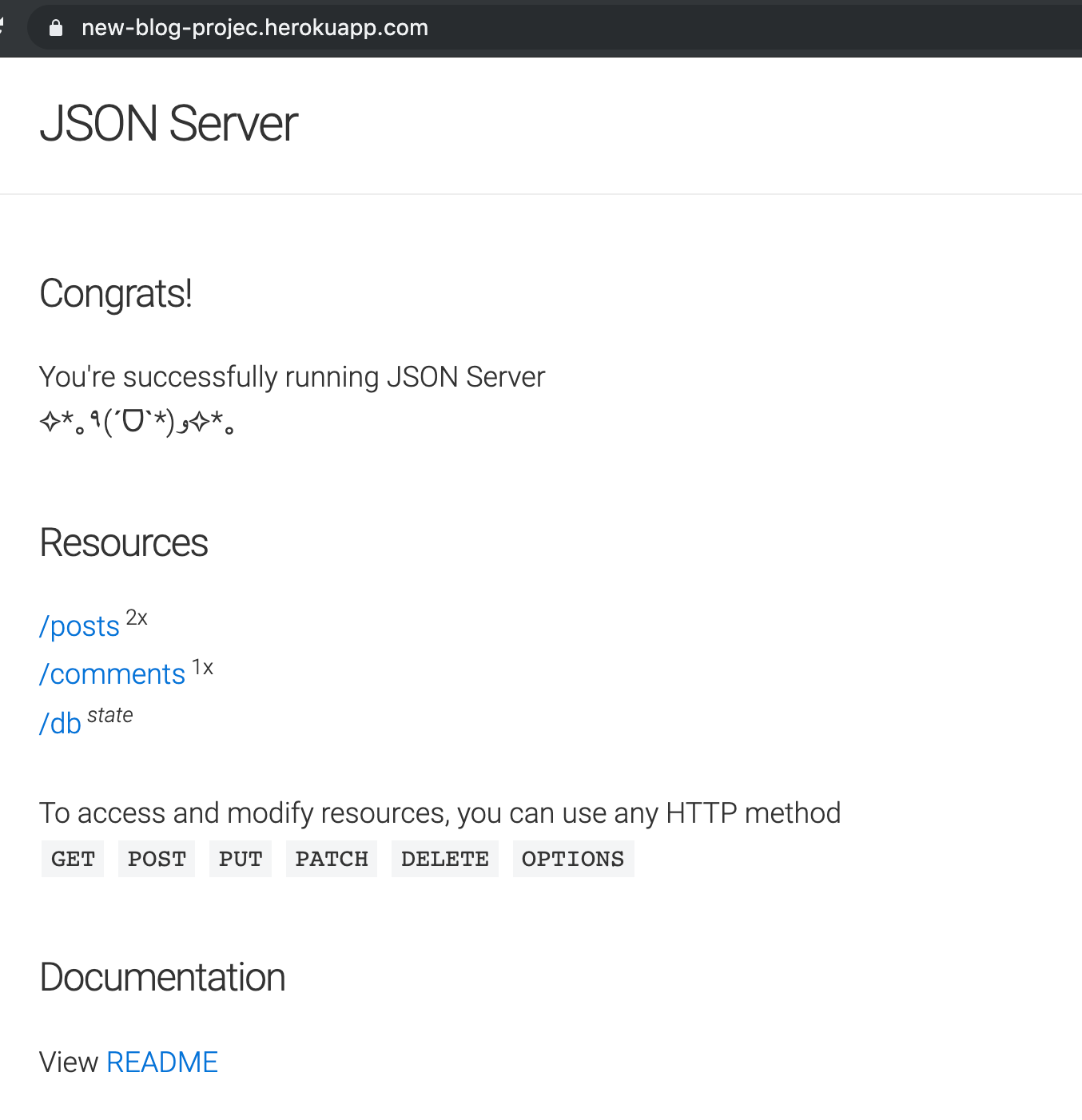Open the /comments resource link
Screen dimensions: 1082x1120
coord(113,674)
